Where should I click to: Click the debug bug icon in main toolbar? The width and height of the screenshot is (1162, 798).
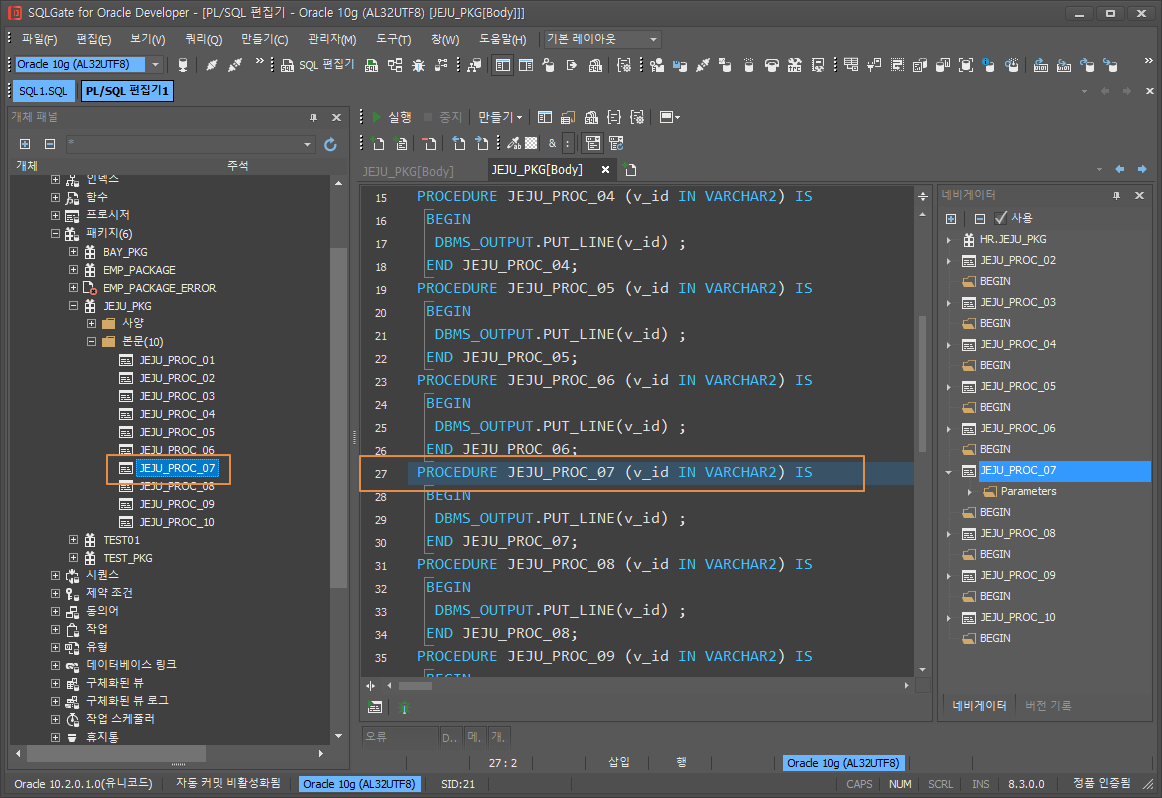click(418, 65)
